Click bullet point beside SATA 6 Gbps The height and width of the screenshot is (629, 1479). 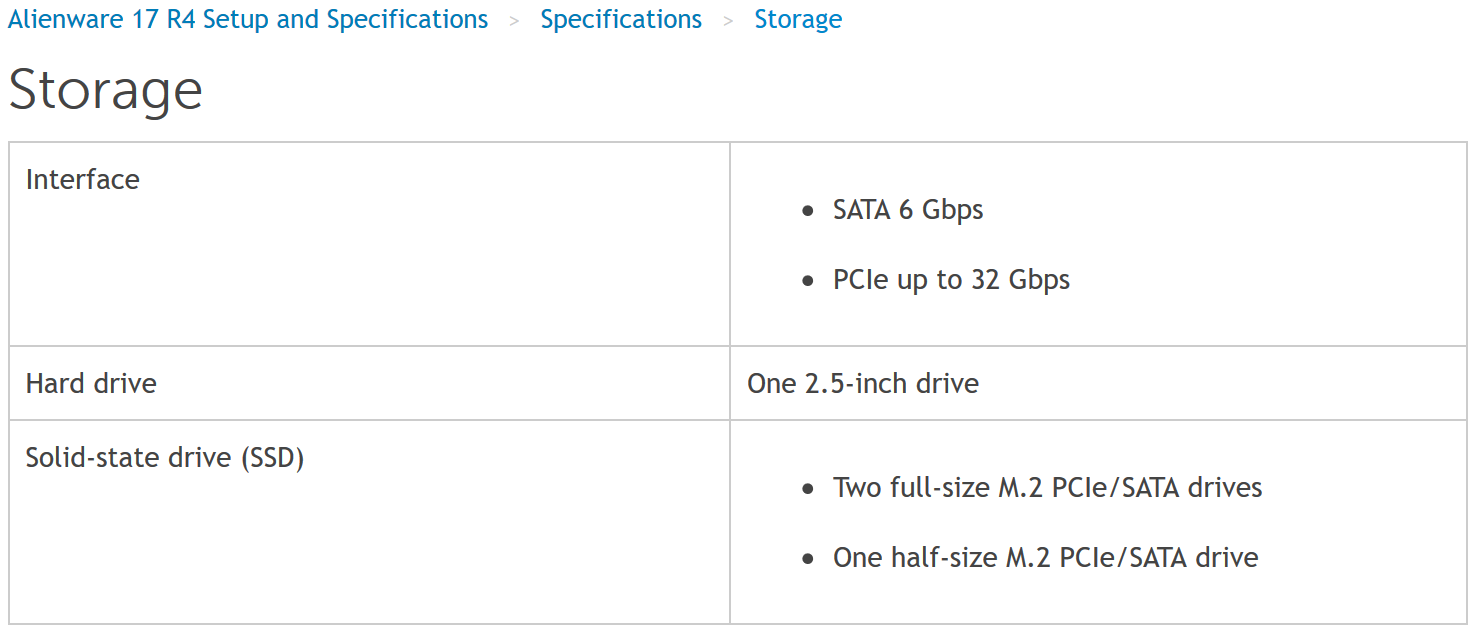click(x=808, y=211)
